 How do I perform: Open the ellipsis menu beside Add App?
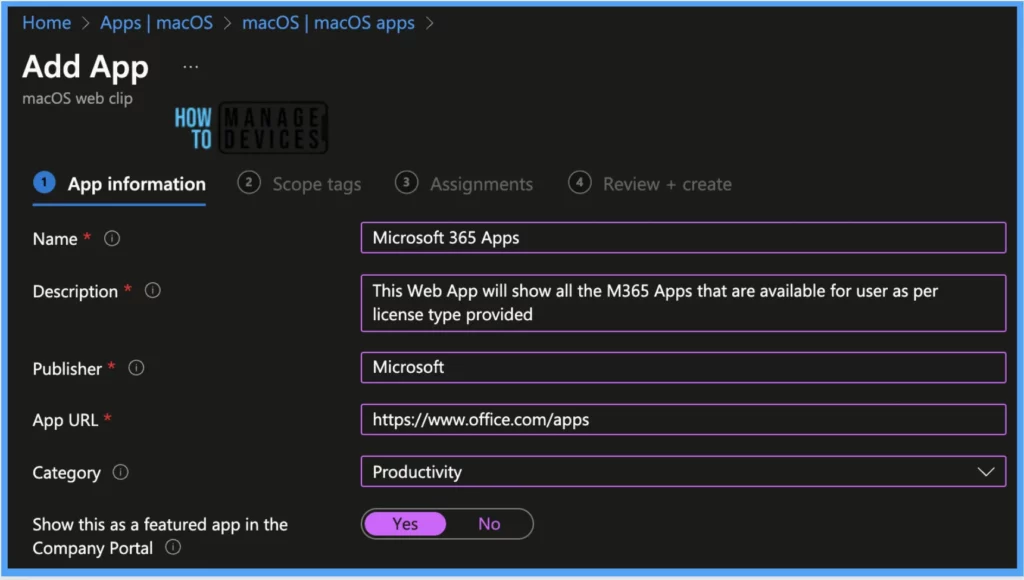tap(191, 67)
